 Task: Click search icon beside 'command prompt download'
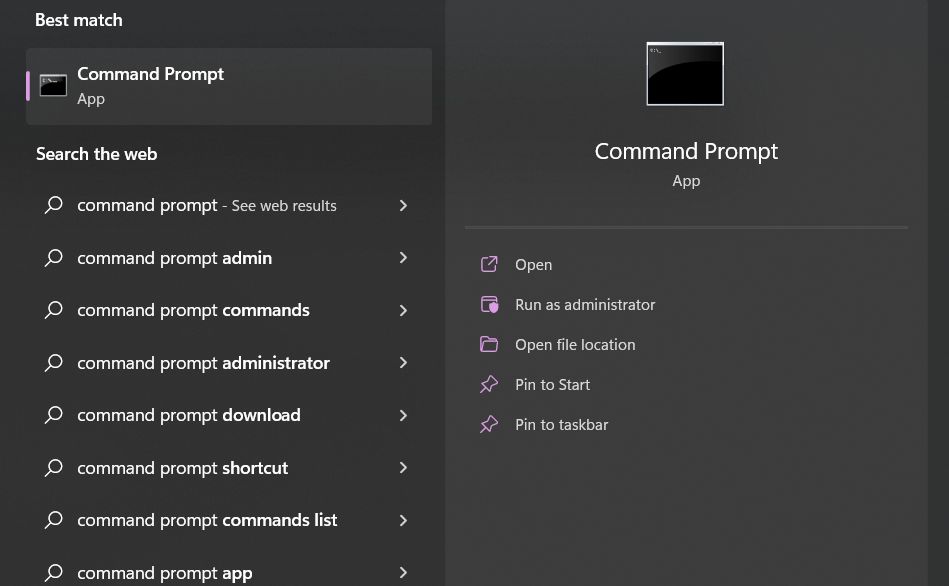pyautogui.click(x=53, y=415)
